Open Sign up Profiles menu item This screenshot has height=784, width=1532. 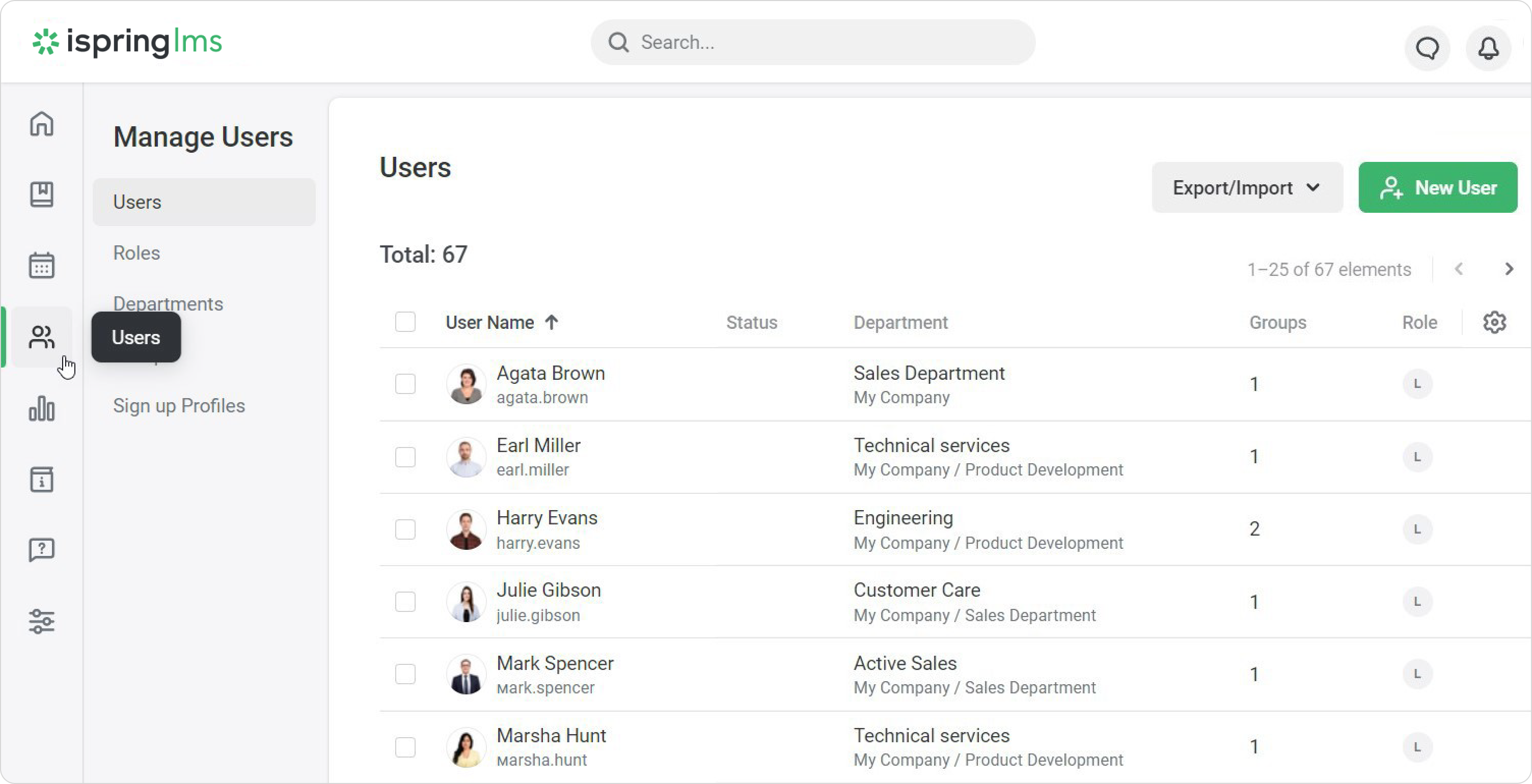pos(178,405)
